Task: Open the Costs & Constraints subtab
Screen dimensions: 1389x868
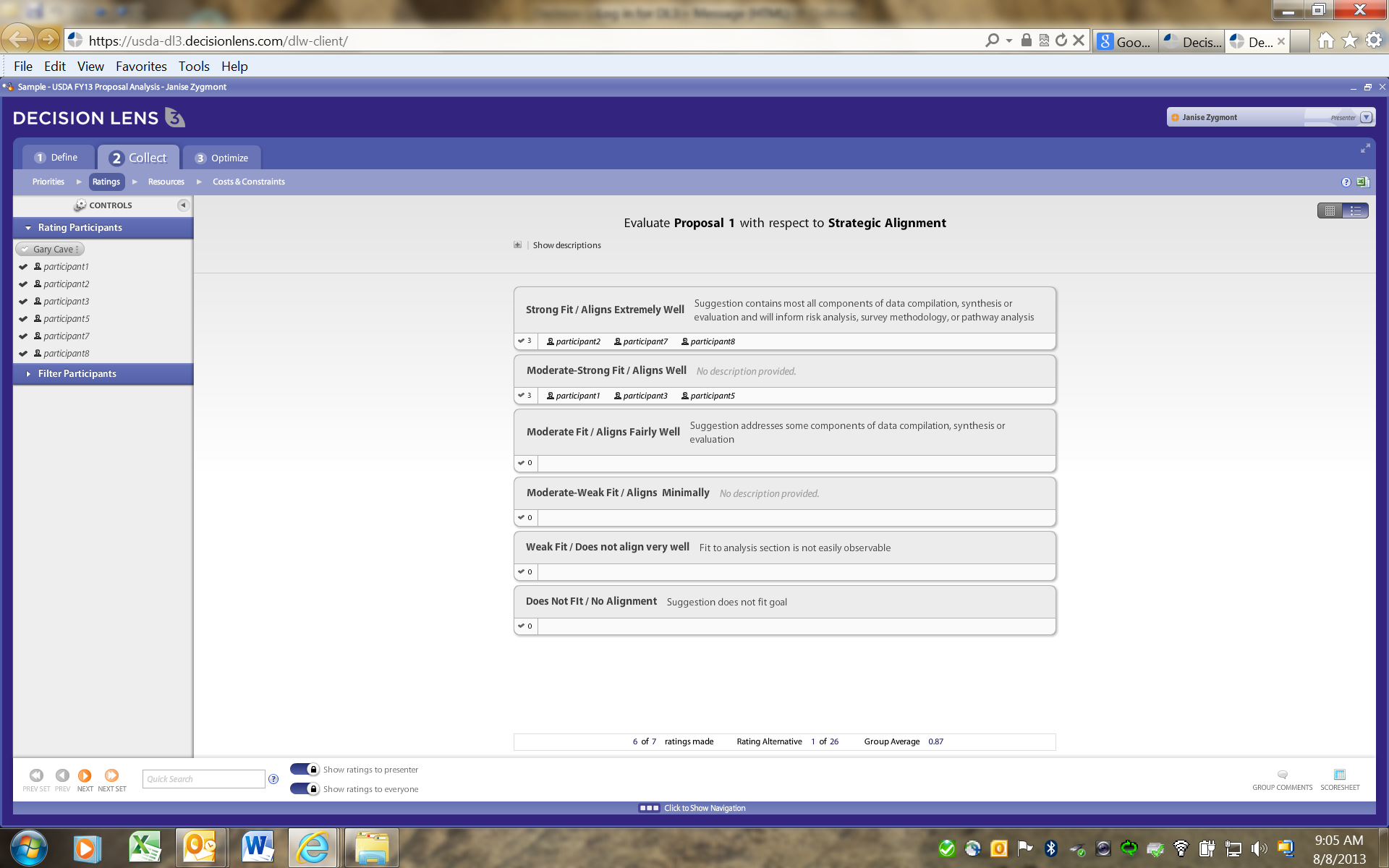Action: (248, 182)
